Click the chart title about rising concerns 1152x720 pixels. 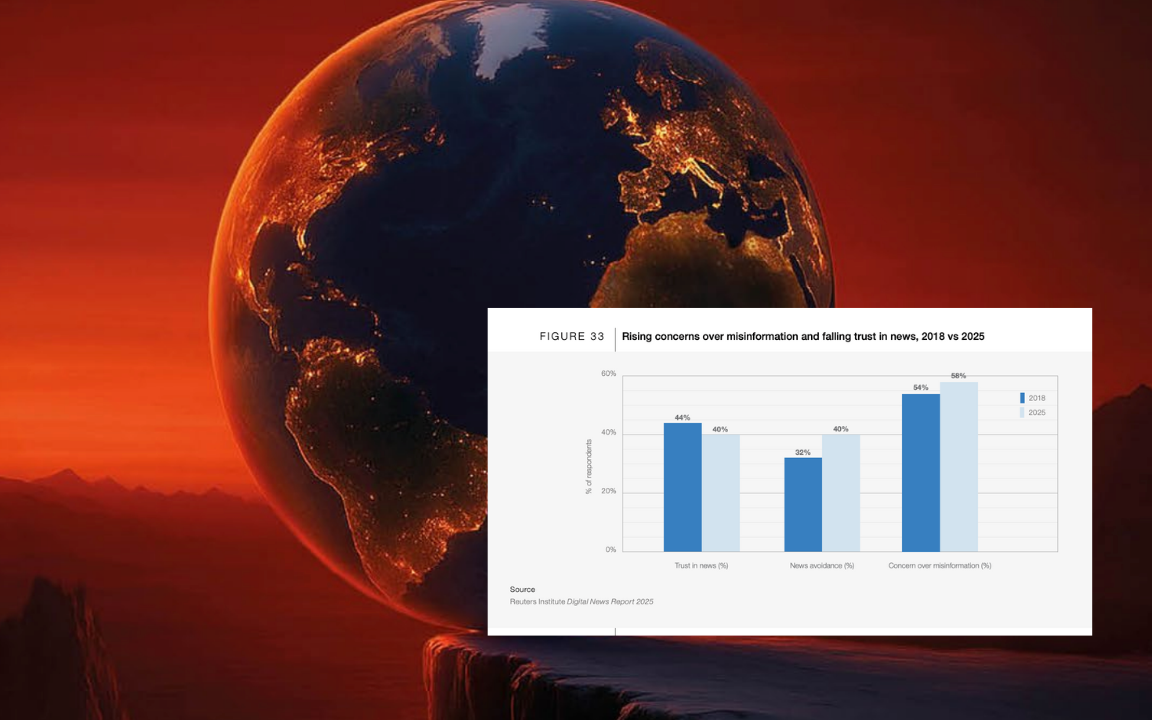click(803, 337)
